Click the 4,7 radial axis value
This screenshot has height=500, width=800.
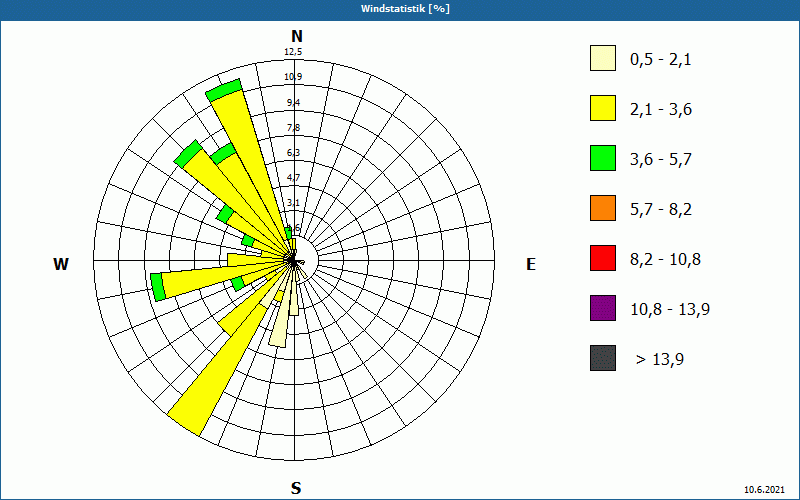[293, 178]
